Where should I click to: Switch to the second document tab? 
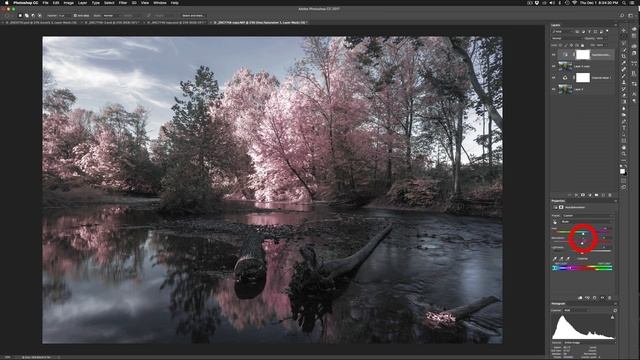pyautogui.click(x=111, y=22)
